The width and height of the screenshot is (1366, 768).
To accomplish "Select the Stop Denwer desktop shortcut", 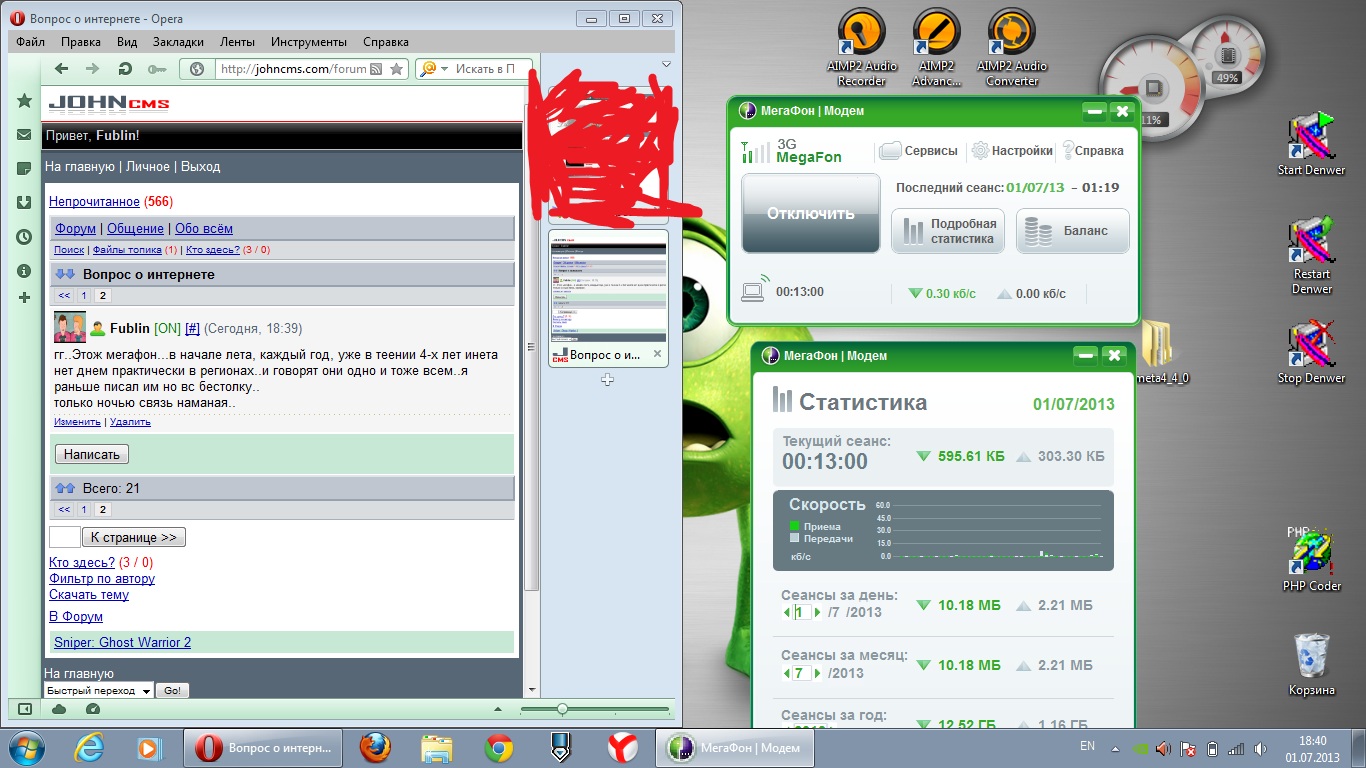I will tap(1311, 352).
